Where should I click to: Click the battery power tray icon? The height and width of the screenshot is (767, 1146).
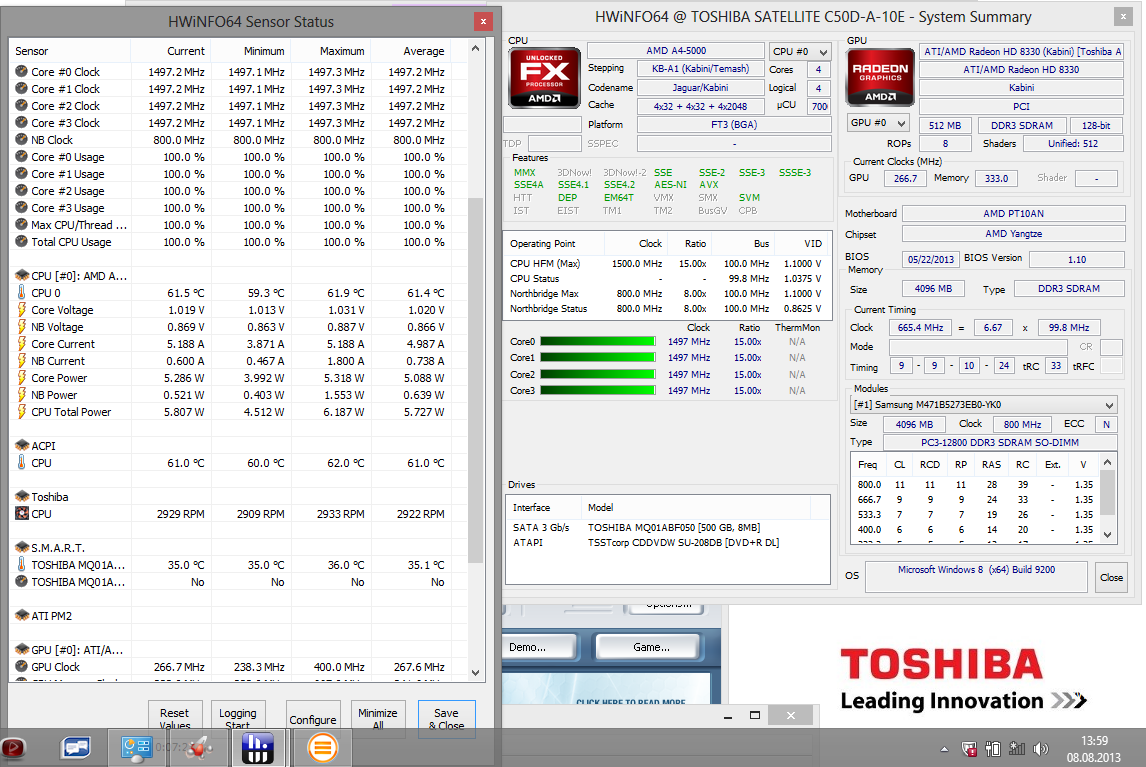click(993, 749)
